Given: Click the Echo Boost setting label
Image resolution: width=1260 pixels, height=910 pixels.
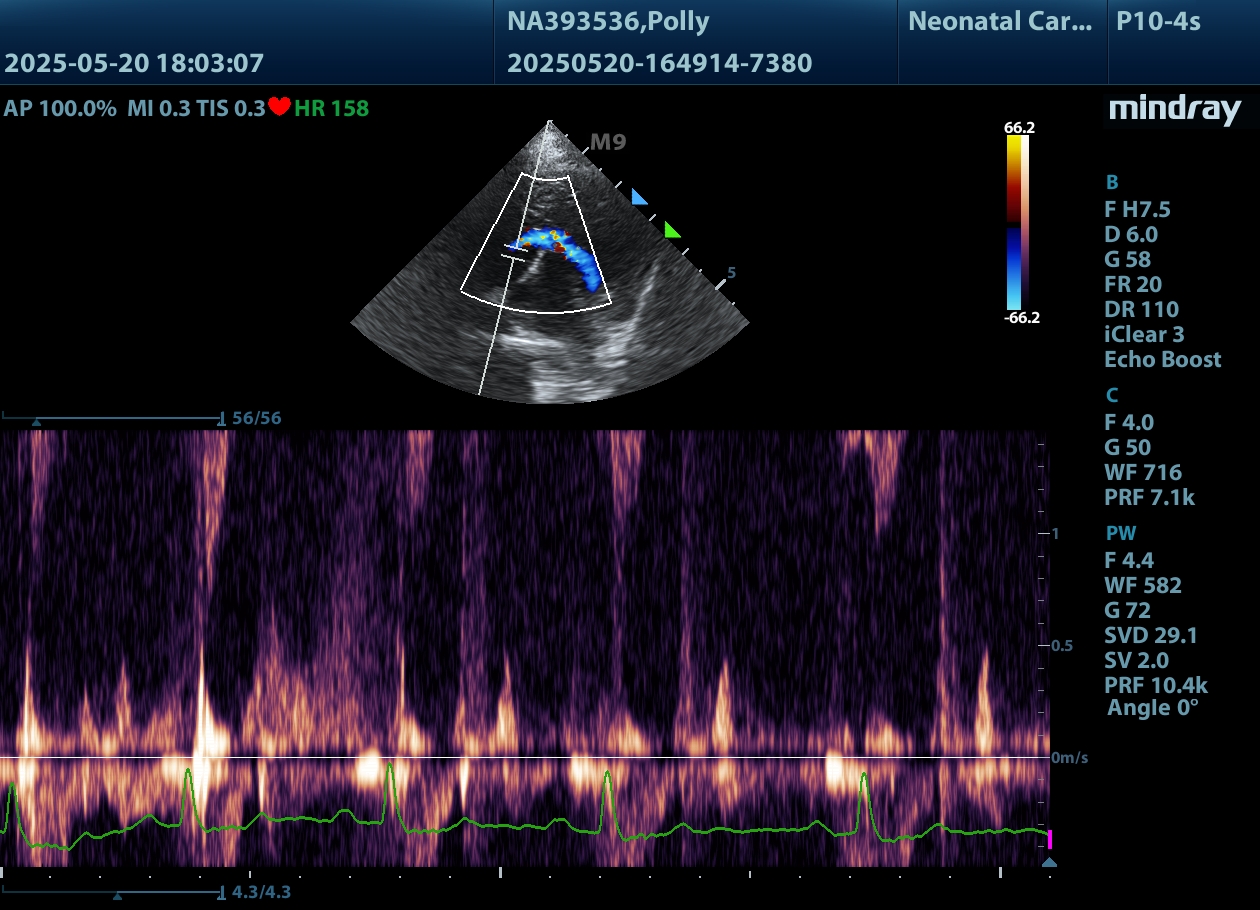Looking at the screenshot, I should [x=1162, y=360].
